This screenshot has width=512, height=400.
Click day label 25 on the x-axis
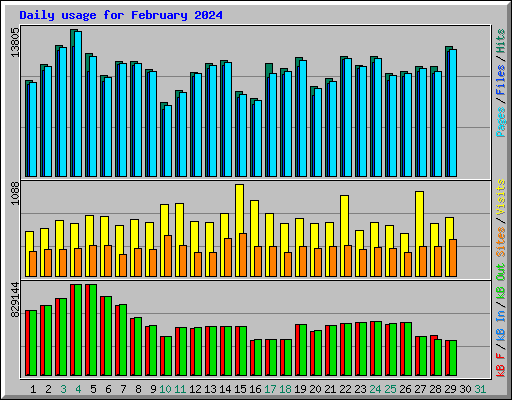point(390,389)
